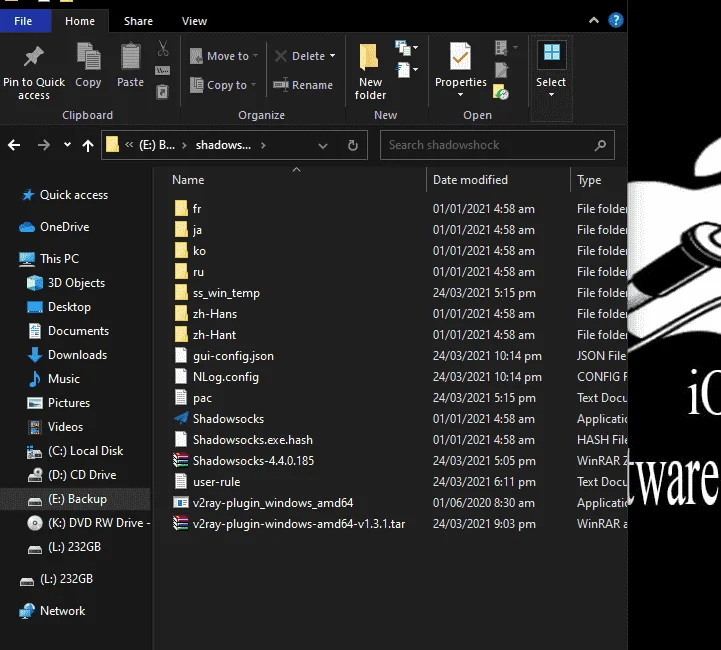The width and height of the screenshot is (721, 650).
Task: Click the (E:) B... breadcrumb segment
Action: point(157,145)
